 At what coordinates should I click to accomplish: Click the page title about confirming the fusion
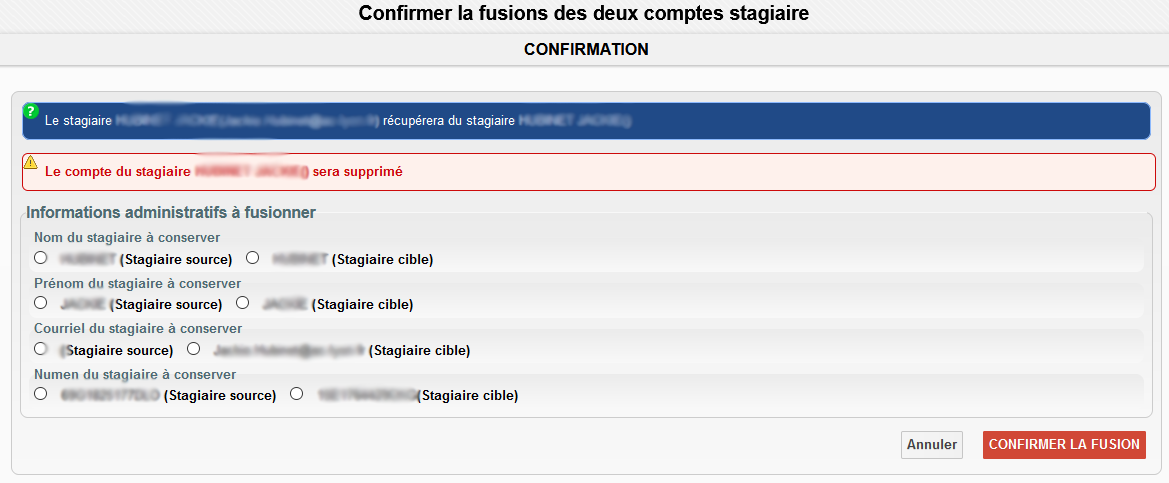[x=584, y=14]
